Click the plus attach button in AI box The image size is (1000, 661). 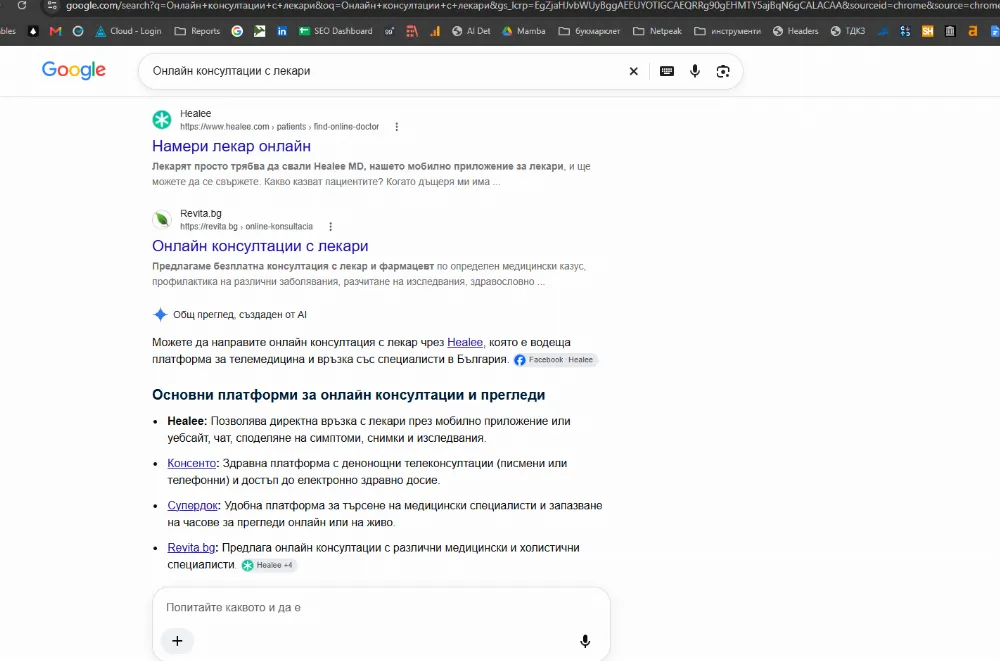(177, 641)
